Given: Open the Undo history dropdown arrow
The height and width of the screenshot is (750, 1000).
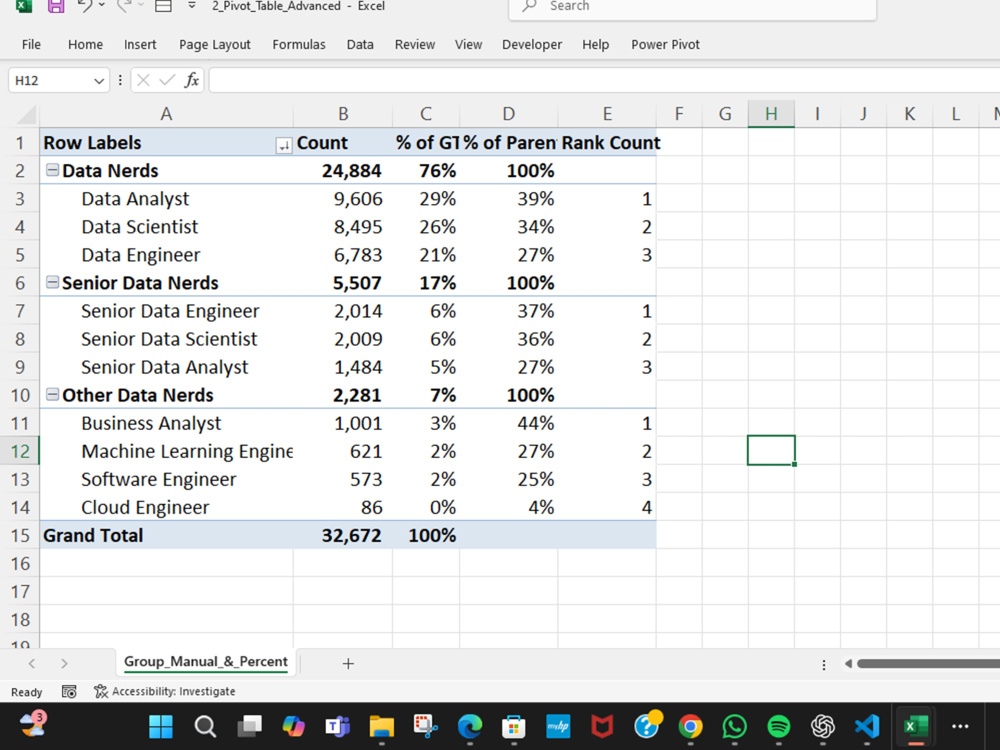Looking at the screenshot, I should tap(102, 6).
